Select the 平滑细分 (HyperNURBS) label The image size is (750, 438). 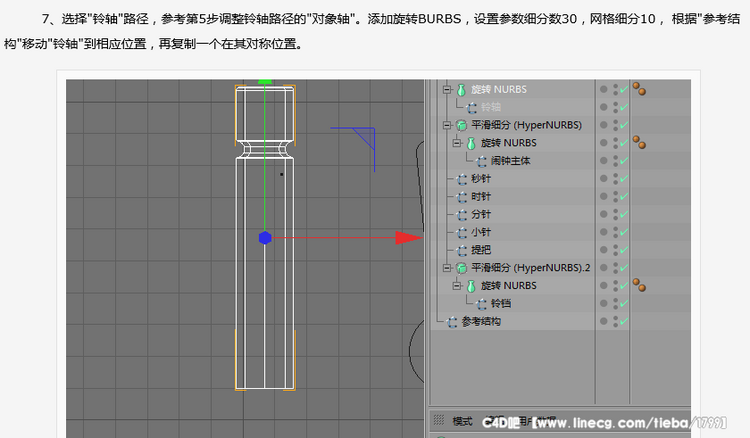point(526,125)
